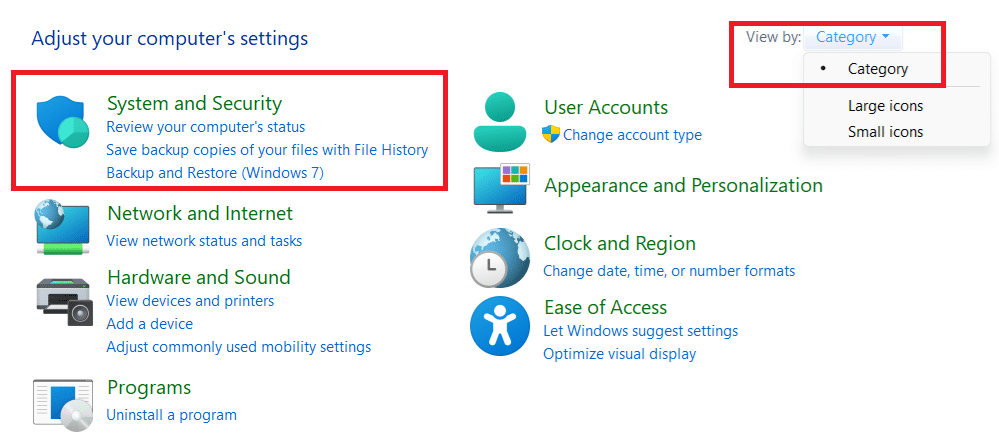Screen dimensions: 999x435
Task: Open Optimize visual display link
Action: pos(619,353)
